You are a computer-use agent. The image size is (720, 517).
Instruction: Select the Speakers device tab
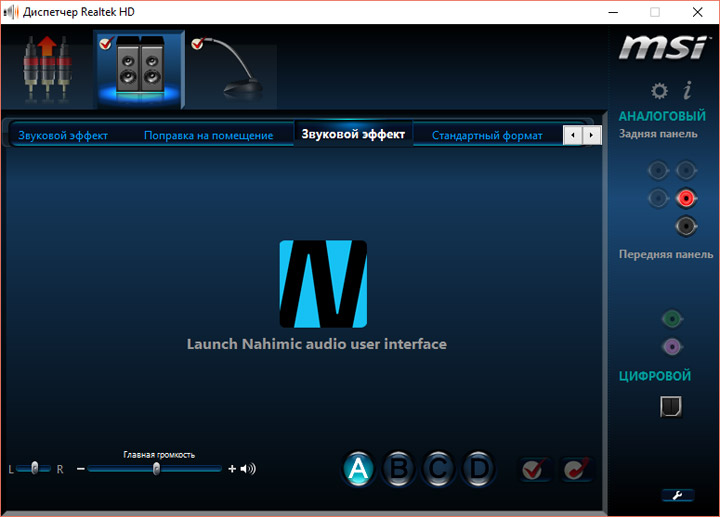tap(139, 70)
